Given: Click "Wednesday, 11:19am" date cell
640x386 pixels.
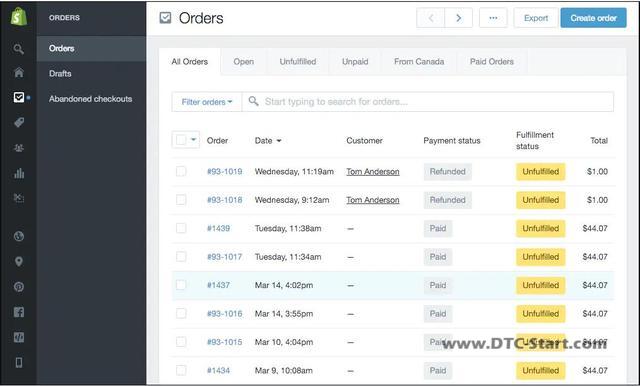Looking at the screenshot, I should [294, 171].
